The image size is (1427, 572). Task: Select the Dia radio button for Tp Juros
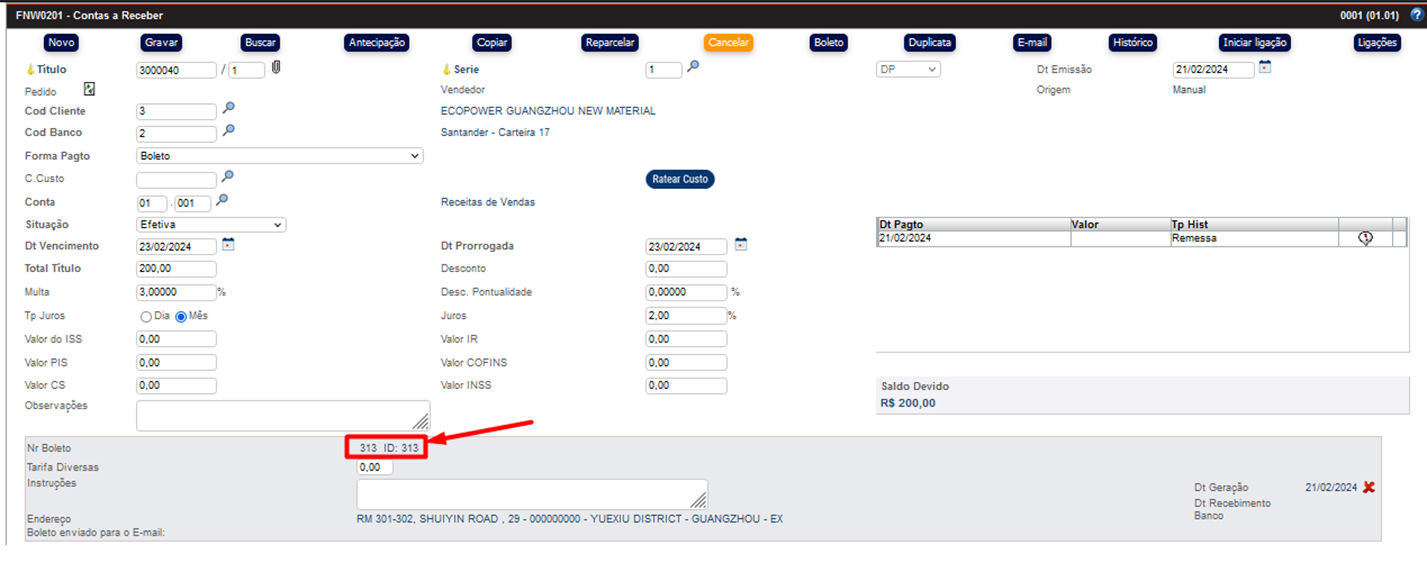coord(146,316)
